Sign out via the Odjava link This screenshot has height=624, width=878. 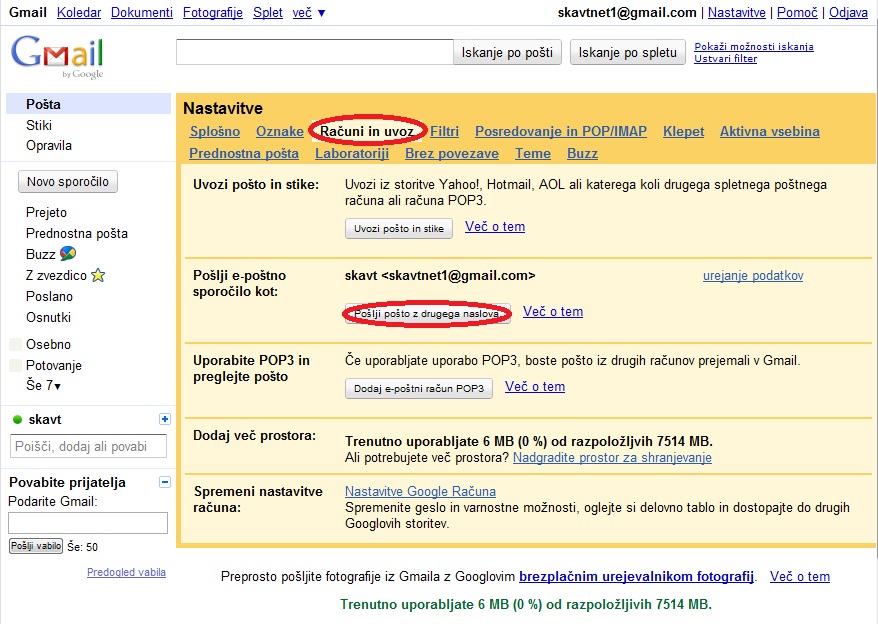click(x=848, y=12)
